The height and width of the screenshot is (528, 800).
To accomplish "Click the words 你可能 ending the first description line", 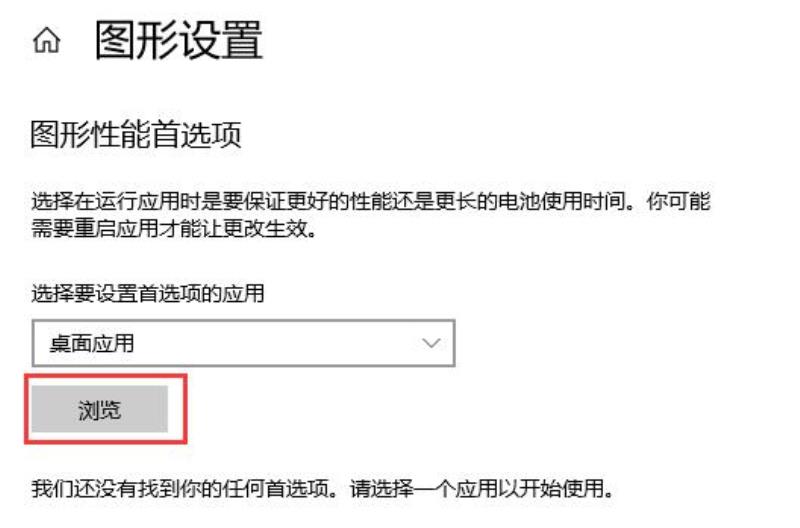I will click(x=679, y=202).
